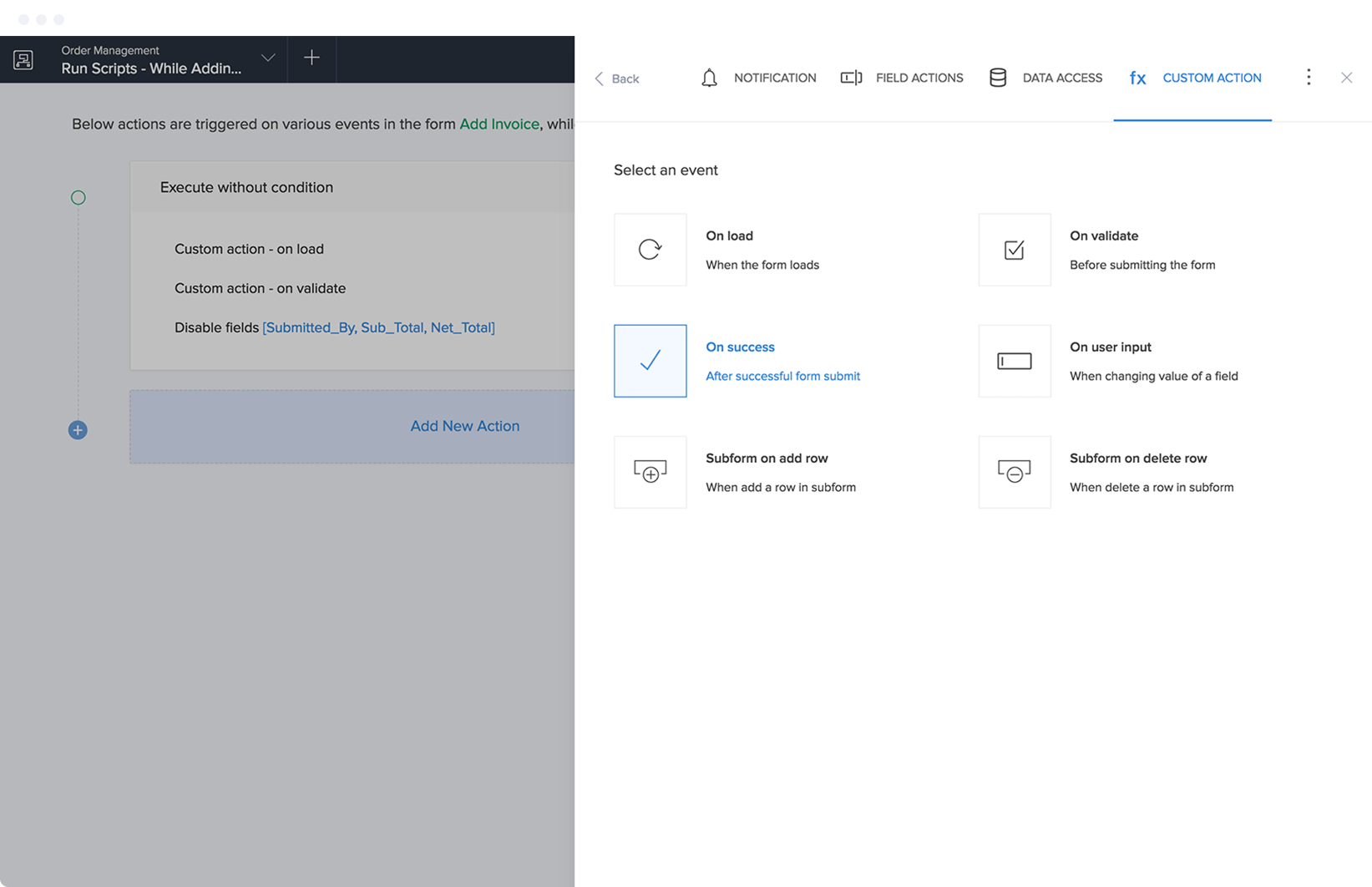Image resolution: width=1372 pixels, height=887 pixels.
Task: Click Add New Action block
Action: [x=464, y=426]
